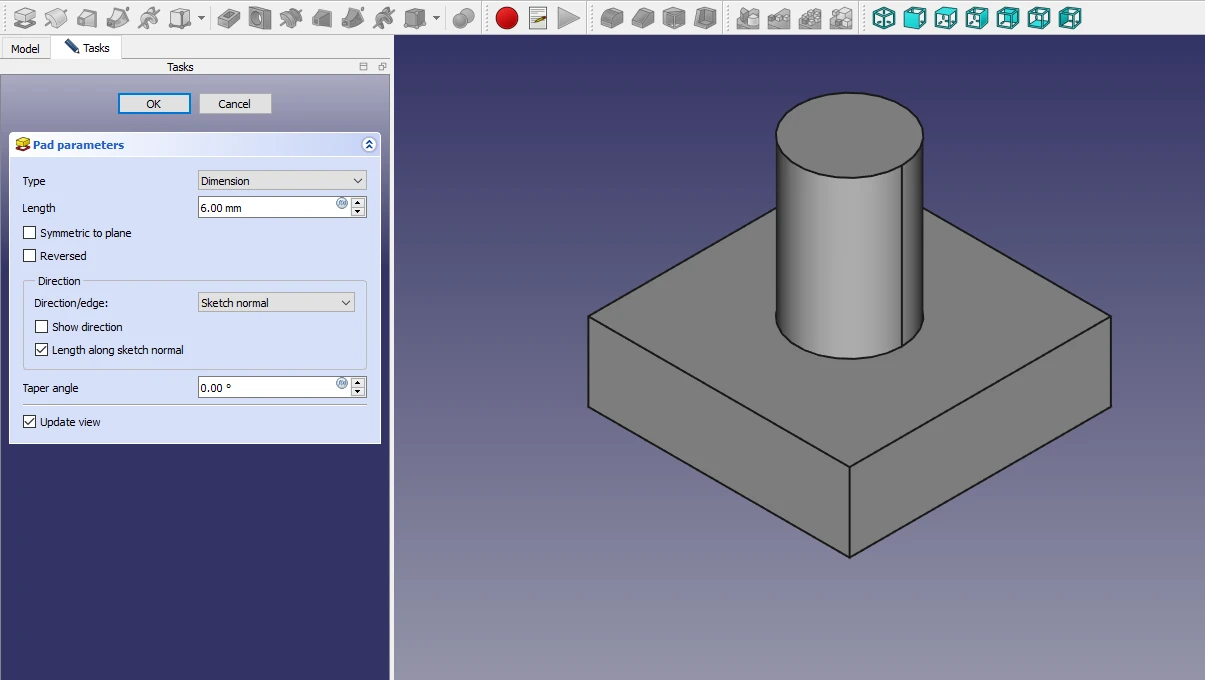
Task: Choose the Hole tool icon
Action: point(259,18)
